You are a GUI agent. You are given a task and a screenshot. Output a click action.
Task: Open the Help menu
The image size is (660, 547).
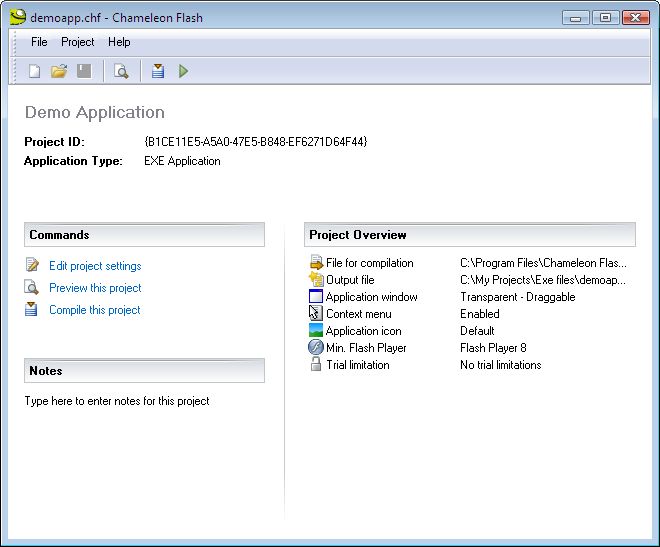pos(119,42)
